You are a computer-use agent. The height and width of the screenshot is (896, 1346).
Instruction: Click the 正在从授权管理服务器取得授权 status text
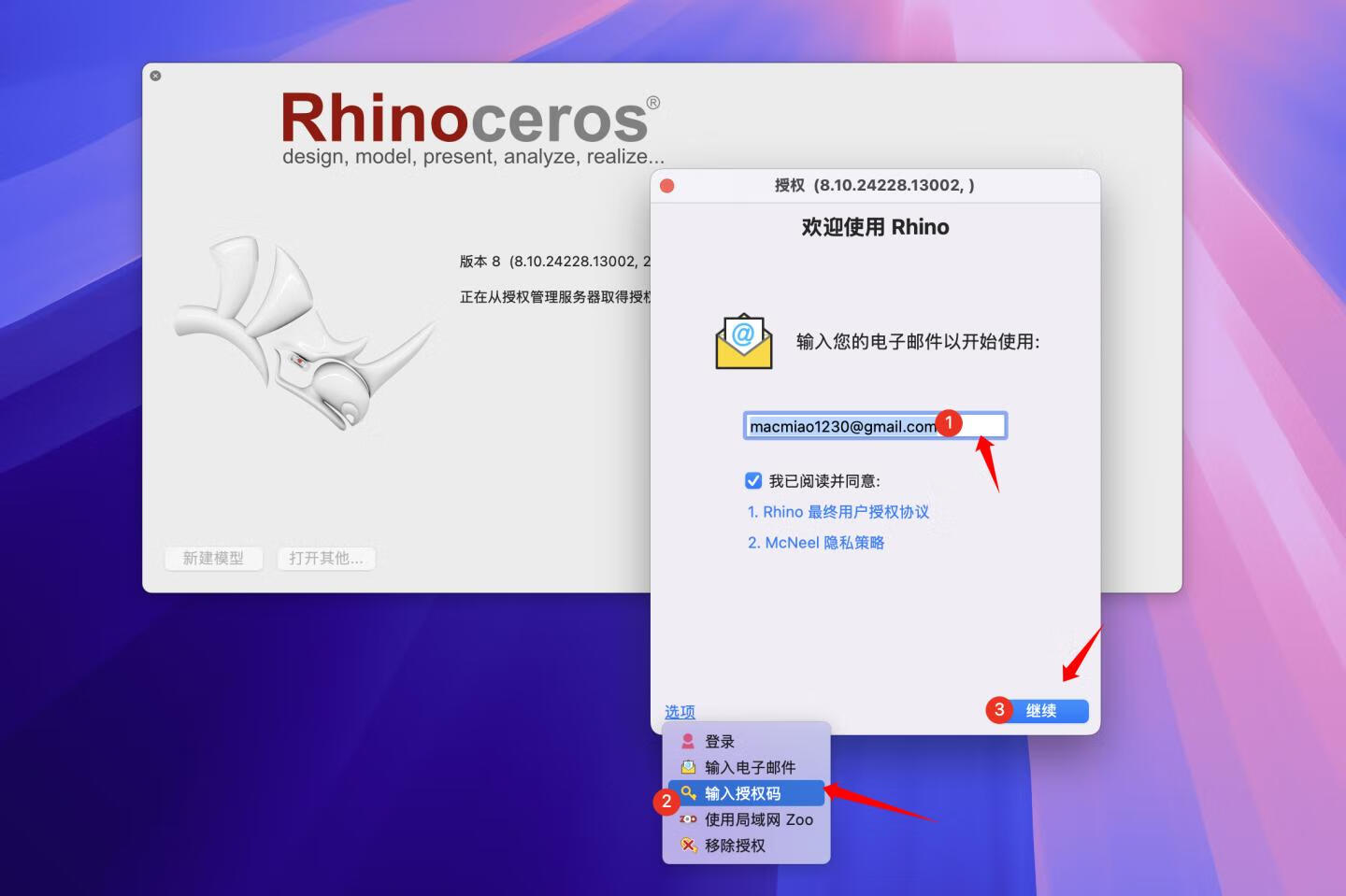pyautogui.click(x=555, y=297)
